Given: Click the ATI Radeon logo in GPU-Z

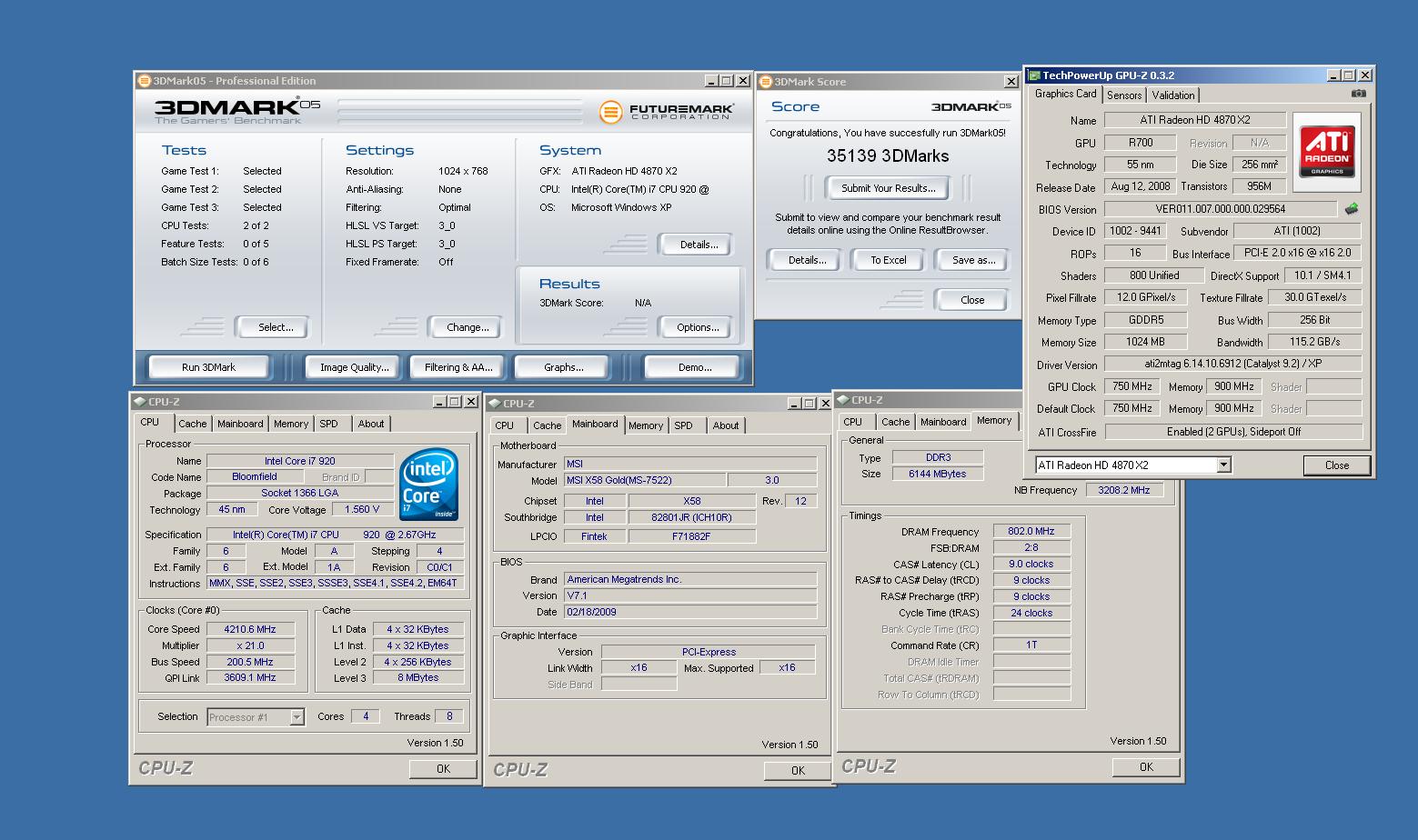Looking at the screenshot, I should click(1327, 152).
